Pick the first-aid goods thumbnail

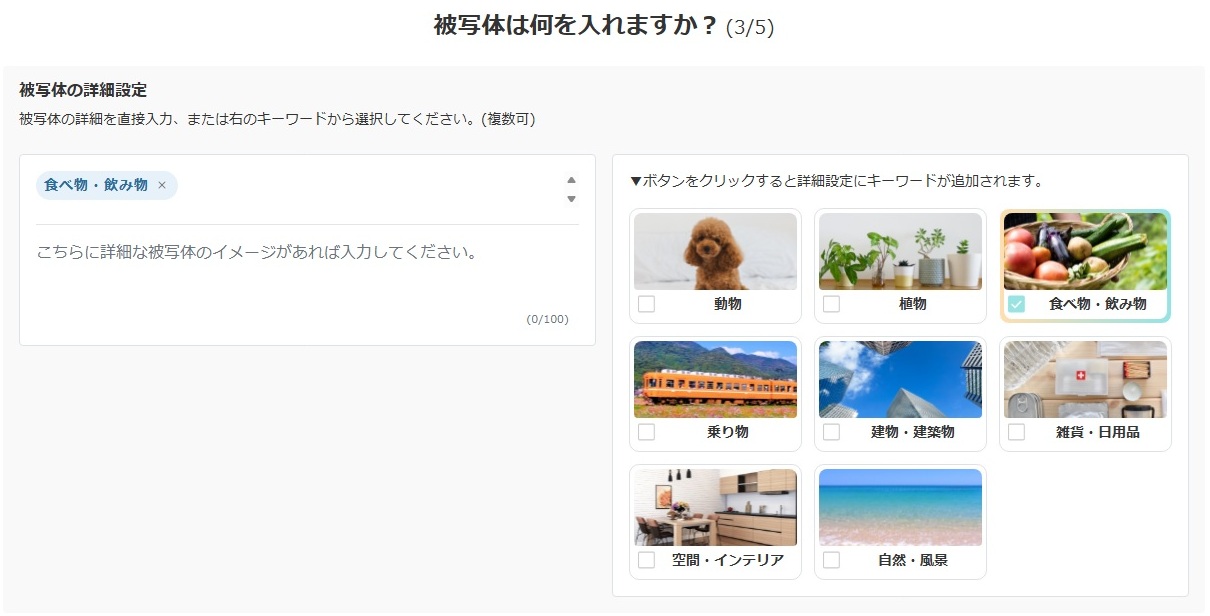tap(1085, 379)
